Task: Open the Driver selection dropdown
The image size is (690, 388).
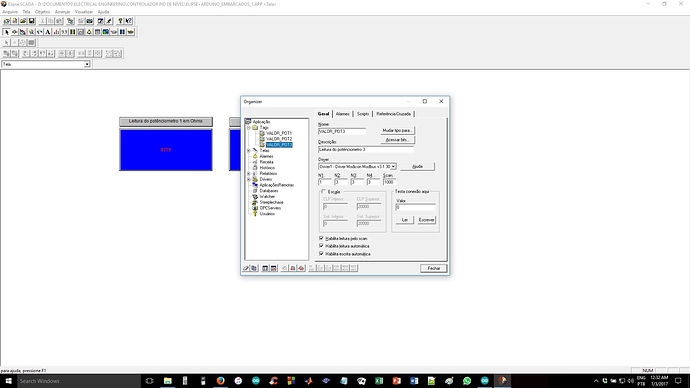Action: tap(393, 166)
